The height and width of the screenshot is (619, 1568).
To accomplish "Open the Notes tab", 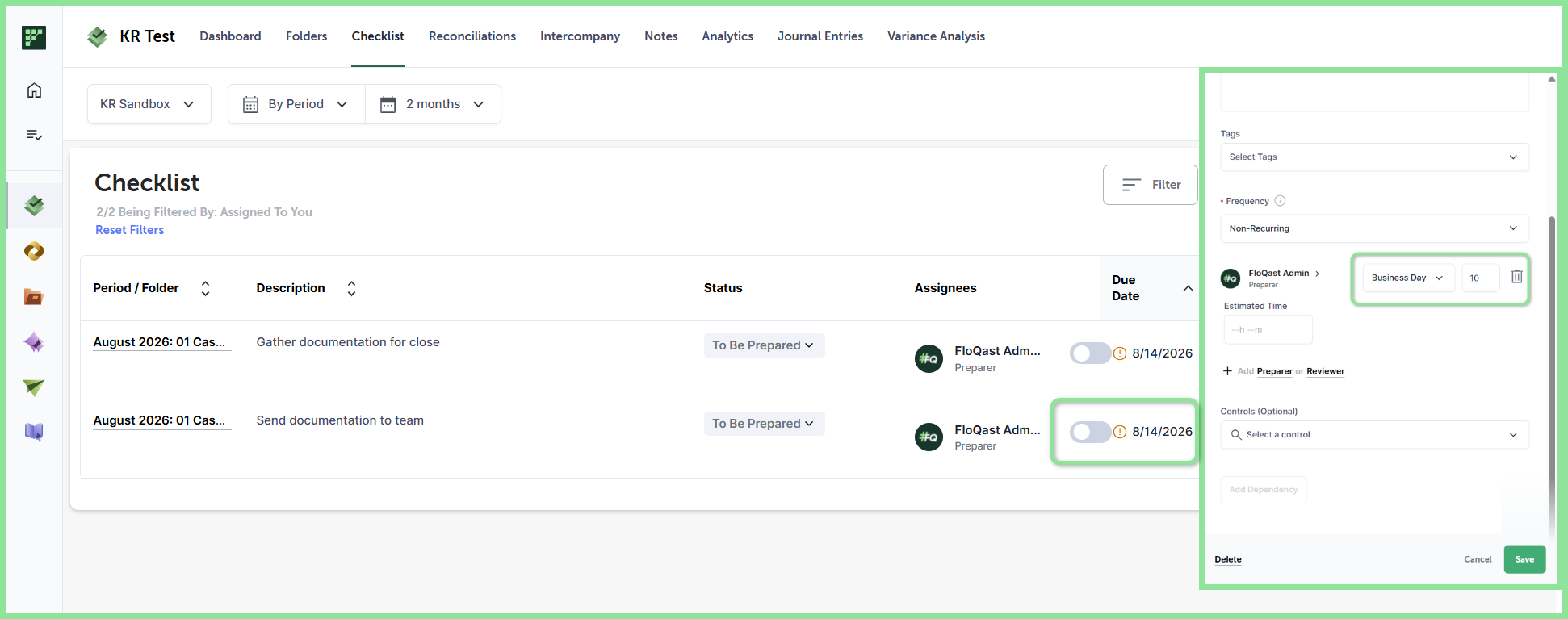I will tap(661, 36).
